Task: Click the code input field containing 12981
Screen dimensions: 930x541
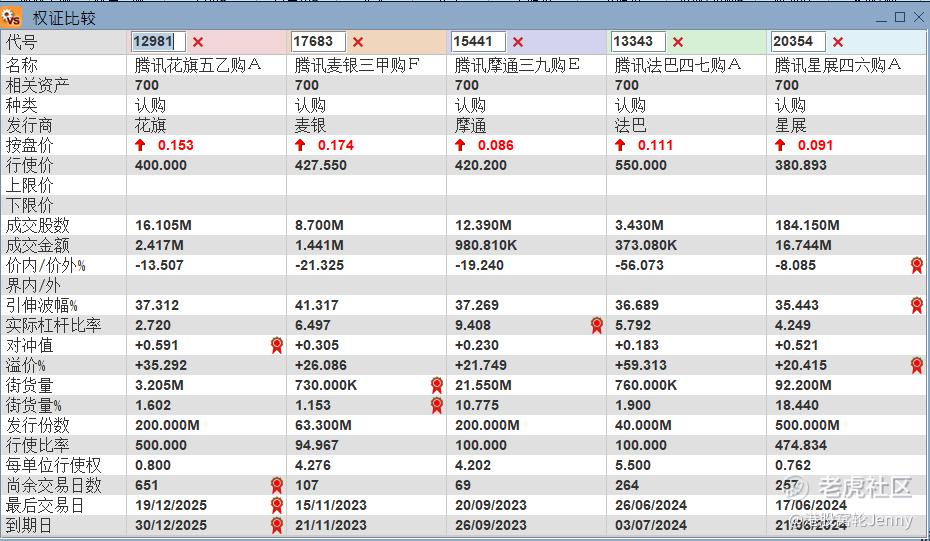Action: pyautogui.click(x=158, y=42)
